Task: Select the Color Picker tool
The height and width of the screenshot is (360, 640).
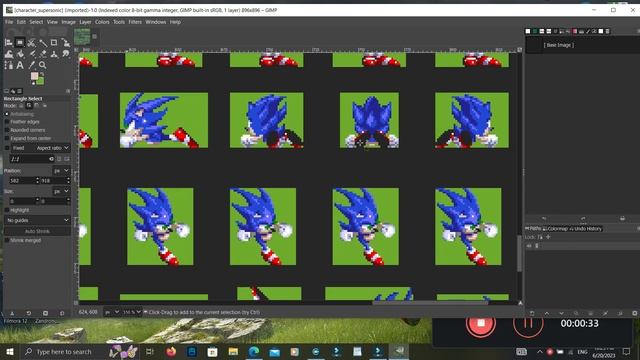Action: click(31, 65)
